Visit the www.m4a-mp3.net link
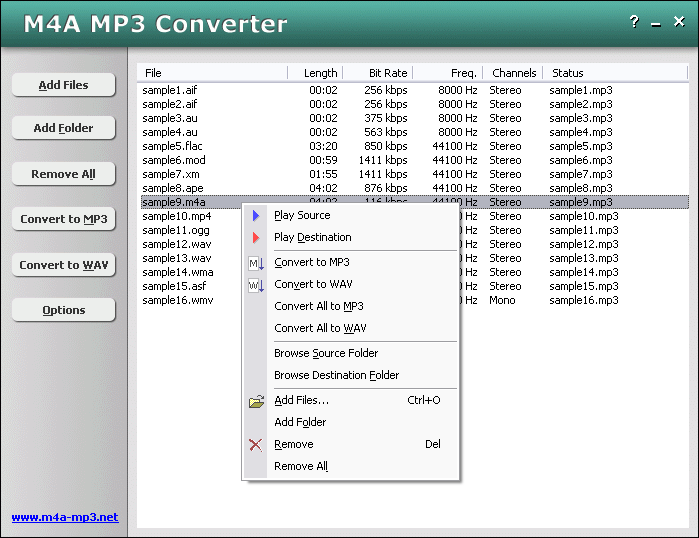Image resolution: width=699 pixels, height=538 pixels. [65, 517]
